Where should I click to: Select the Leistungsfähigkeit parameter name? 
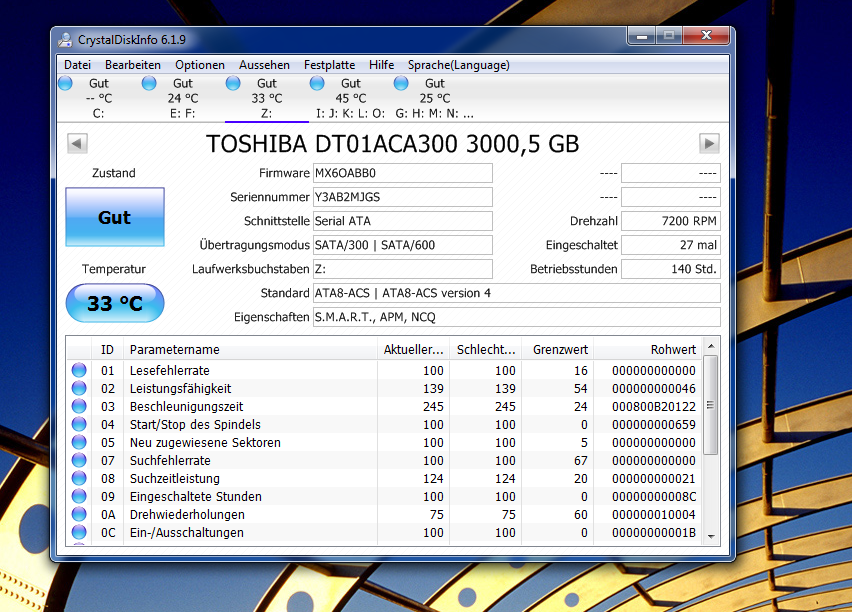[180, 388]
